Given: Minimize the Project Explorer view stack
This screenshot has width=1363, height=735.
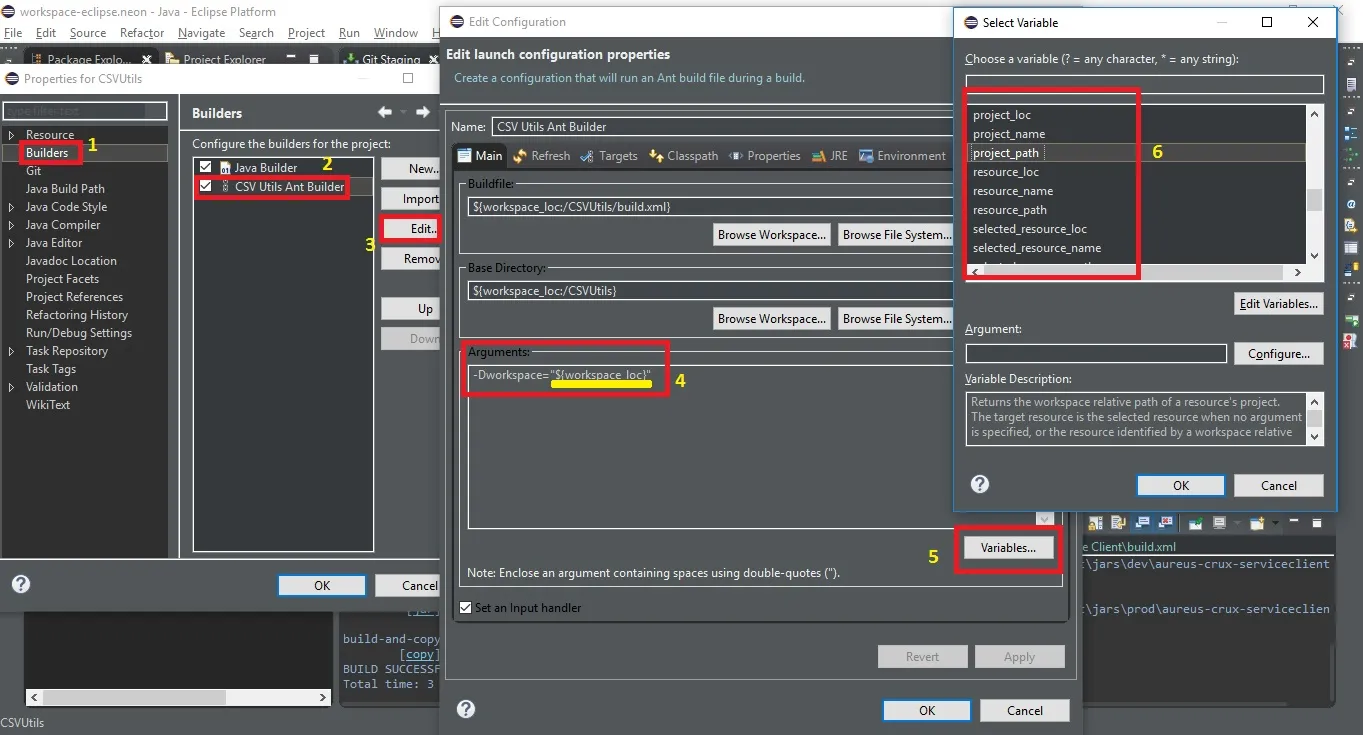Looking at the screenshot, I should 292,59.
